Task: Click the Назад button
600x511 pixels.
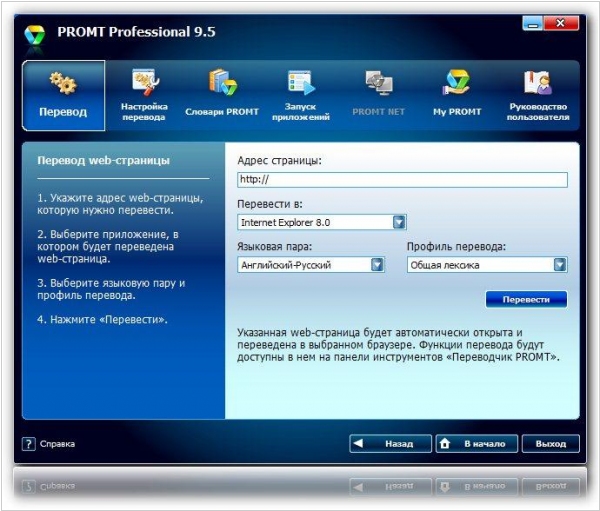Action: [390, 444]
